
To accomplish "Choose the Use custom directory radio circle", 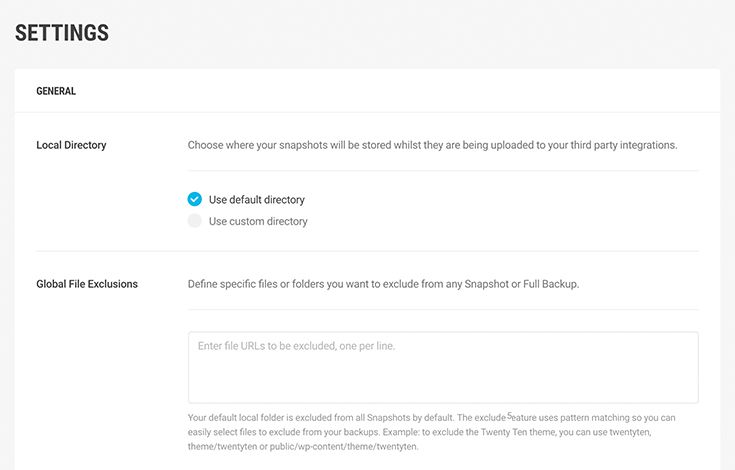I will click(x=195, y=221).
